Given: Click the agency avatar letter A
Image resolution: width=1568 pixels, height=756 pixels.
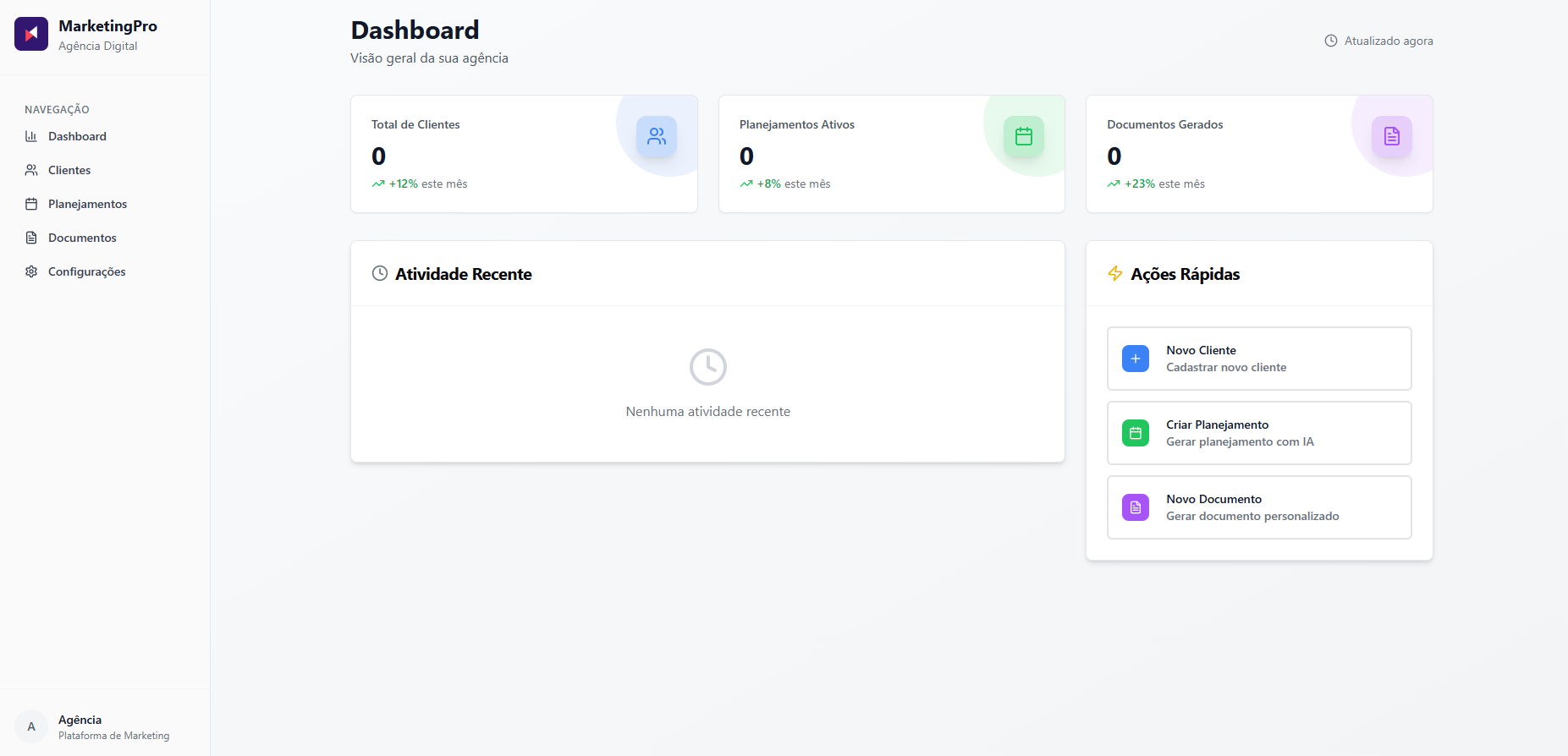Looking at the screenshot, I should (x=31, y=726).
